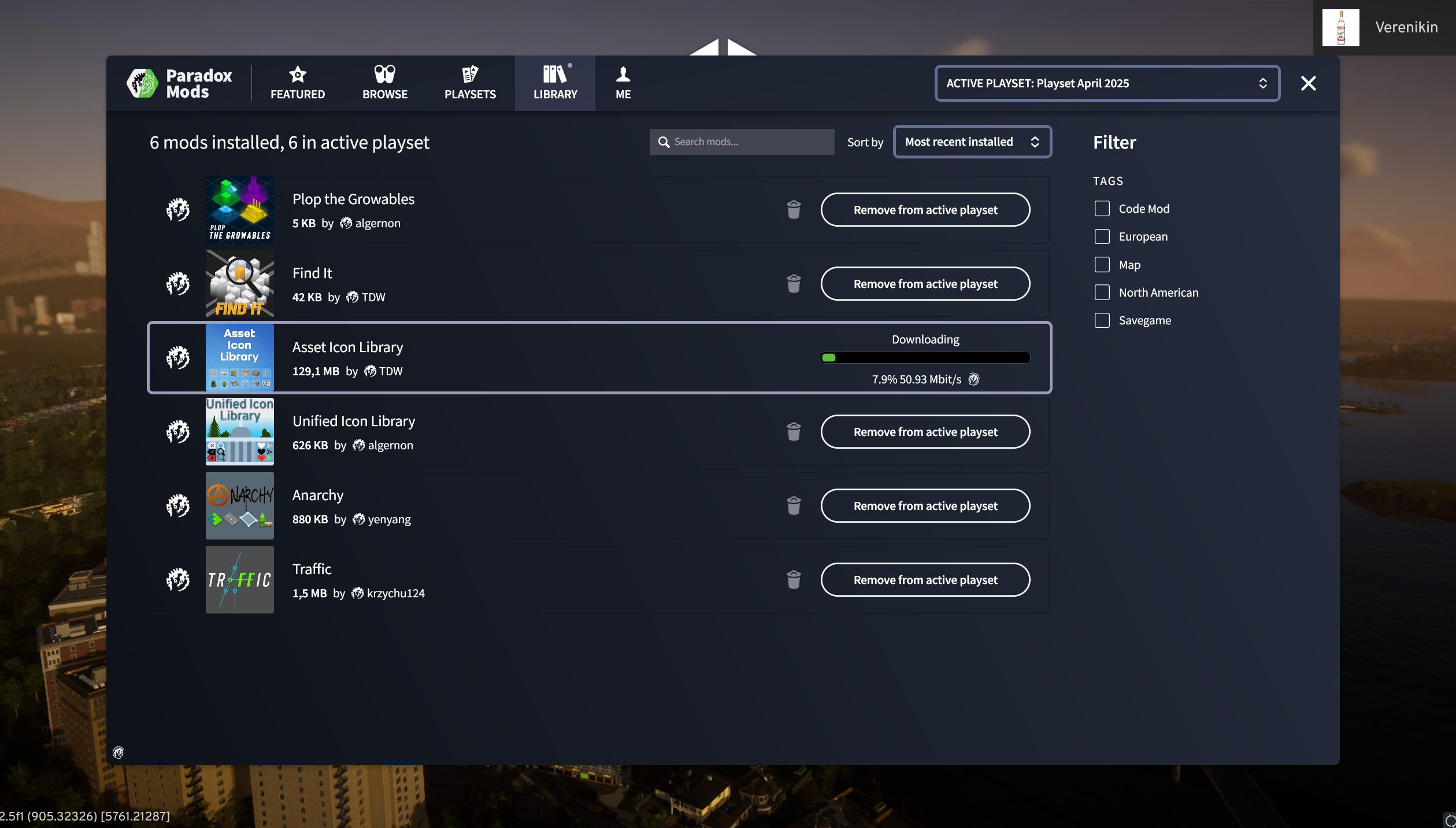Click the icon beside download speed 50.93 Mbit/s
The width and height of the screenshot is (1456, 828).
[x=974, y=379]
